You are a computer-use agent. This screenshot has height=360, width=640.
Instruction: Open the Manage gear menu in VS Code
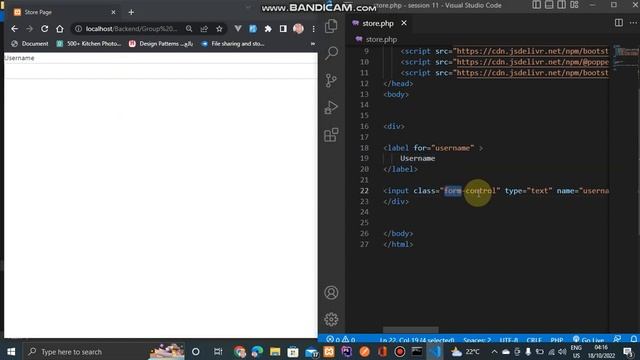pyautogui.click(x=331, y=319)
